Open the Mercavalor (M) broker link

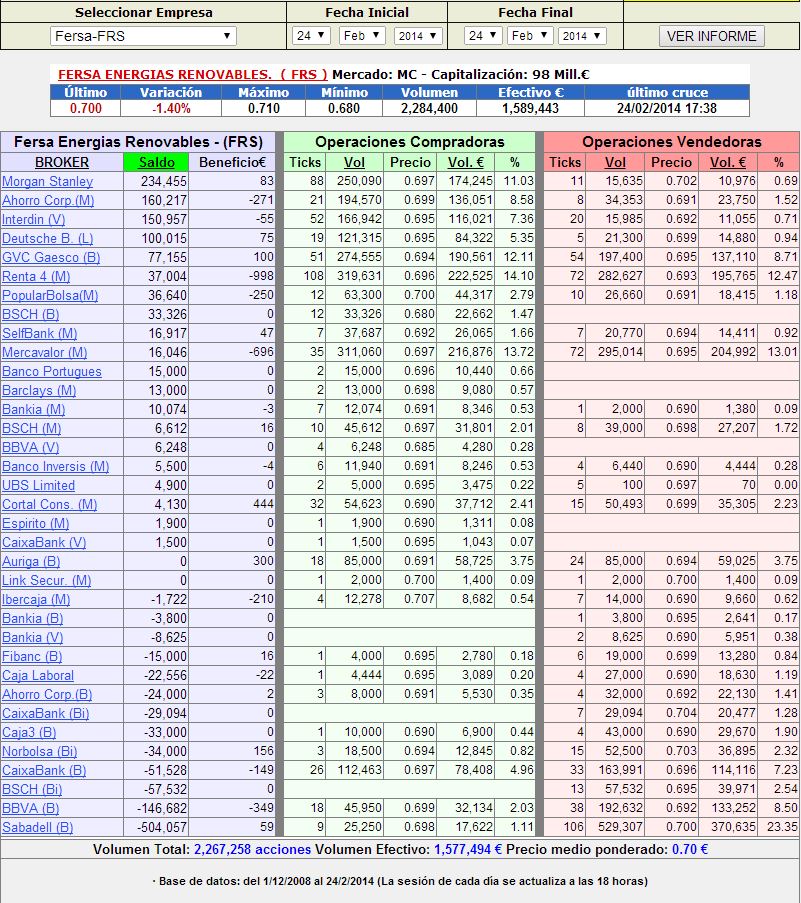[x=44, y=352]
